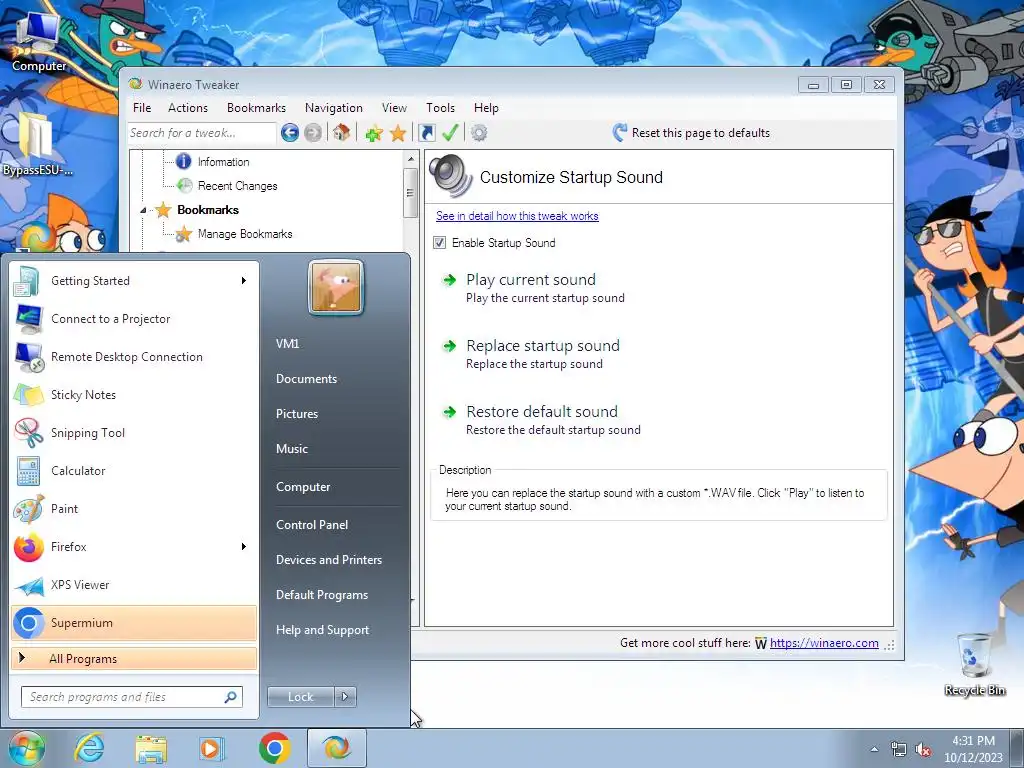Click the tree panel vertical scrollbar thumb
The image size is (1024, 768).
pos(410,193)
